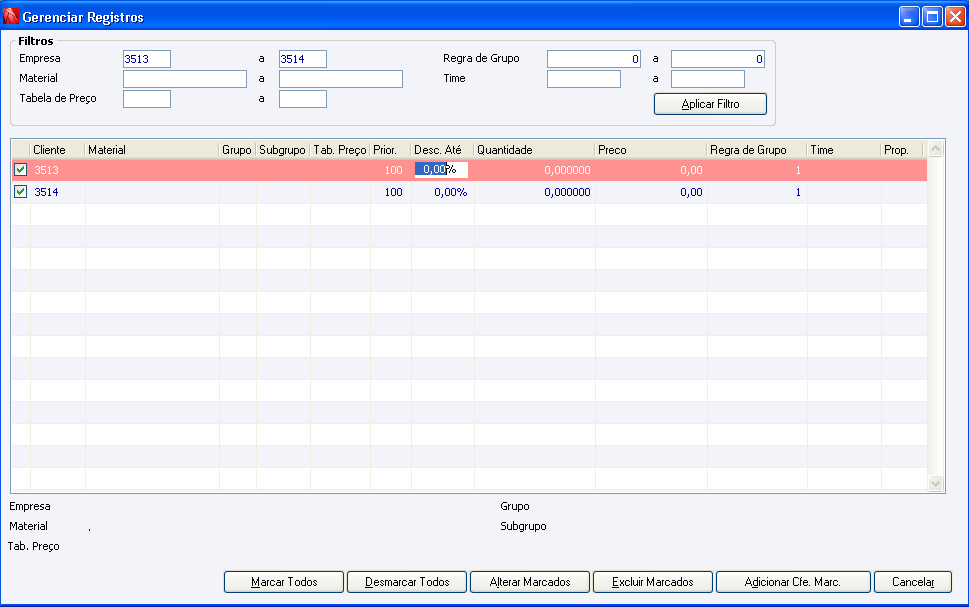This screenshot has height=607, width=969.
Task: Click the Tab. Preço column header
Action: pos(340,150)
